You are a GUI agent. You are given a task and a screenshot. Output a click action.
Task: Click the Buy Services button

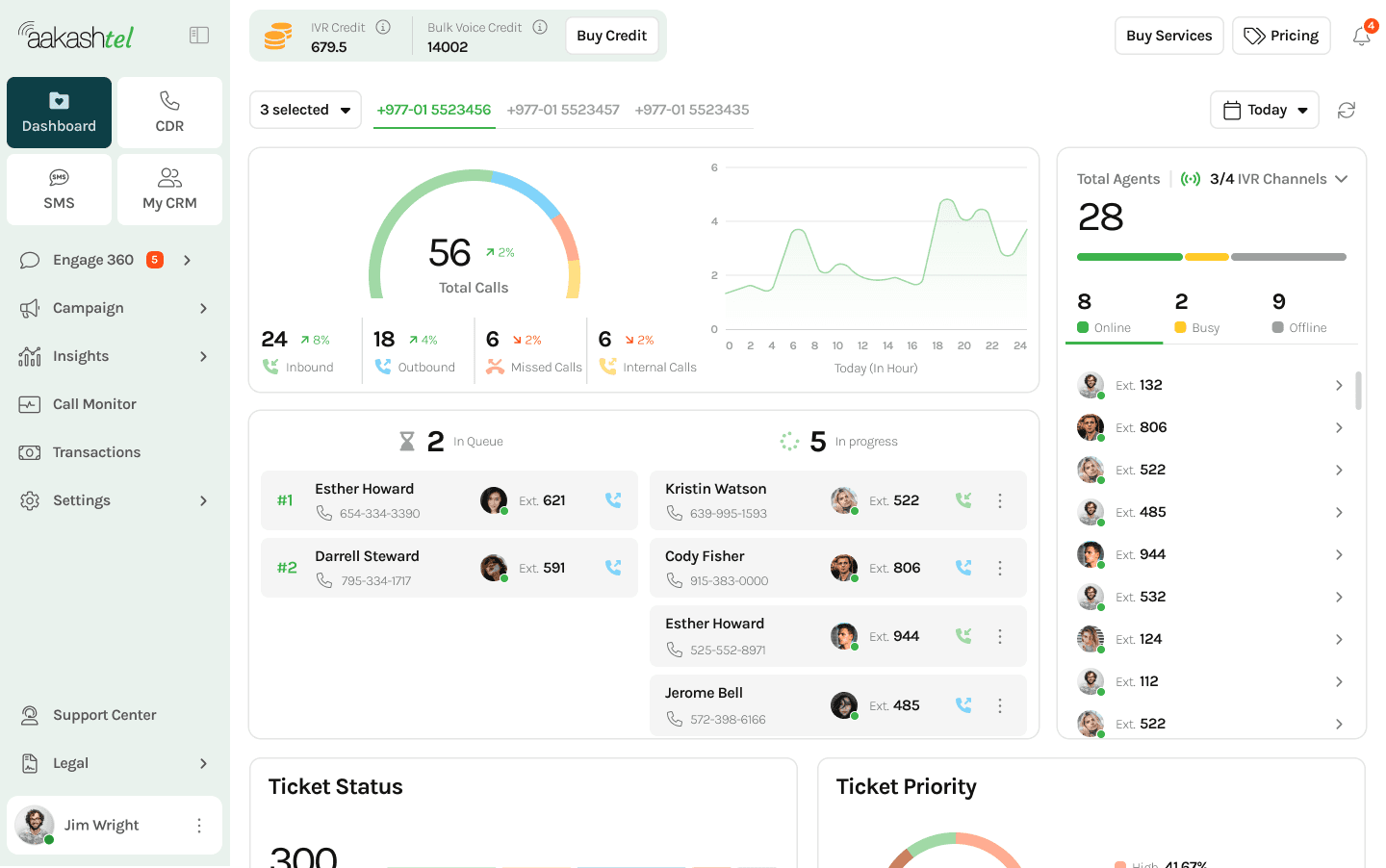[x=1169, y=36]
